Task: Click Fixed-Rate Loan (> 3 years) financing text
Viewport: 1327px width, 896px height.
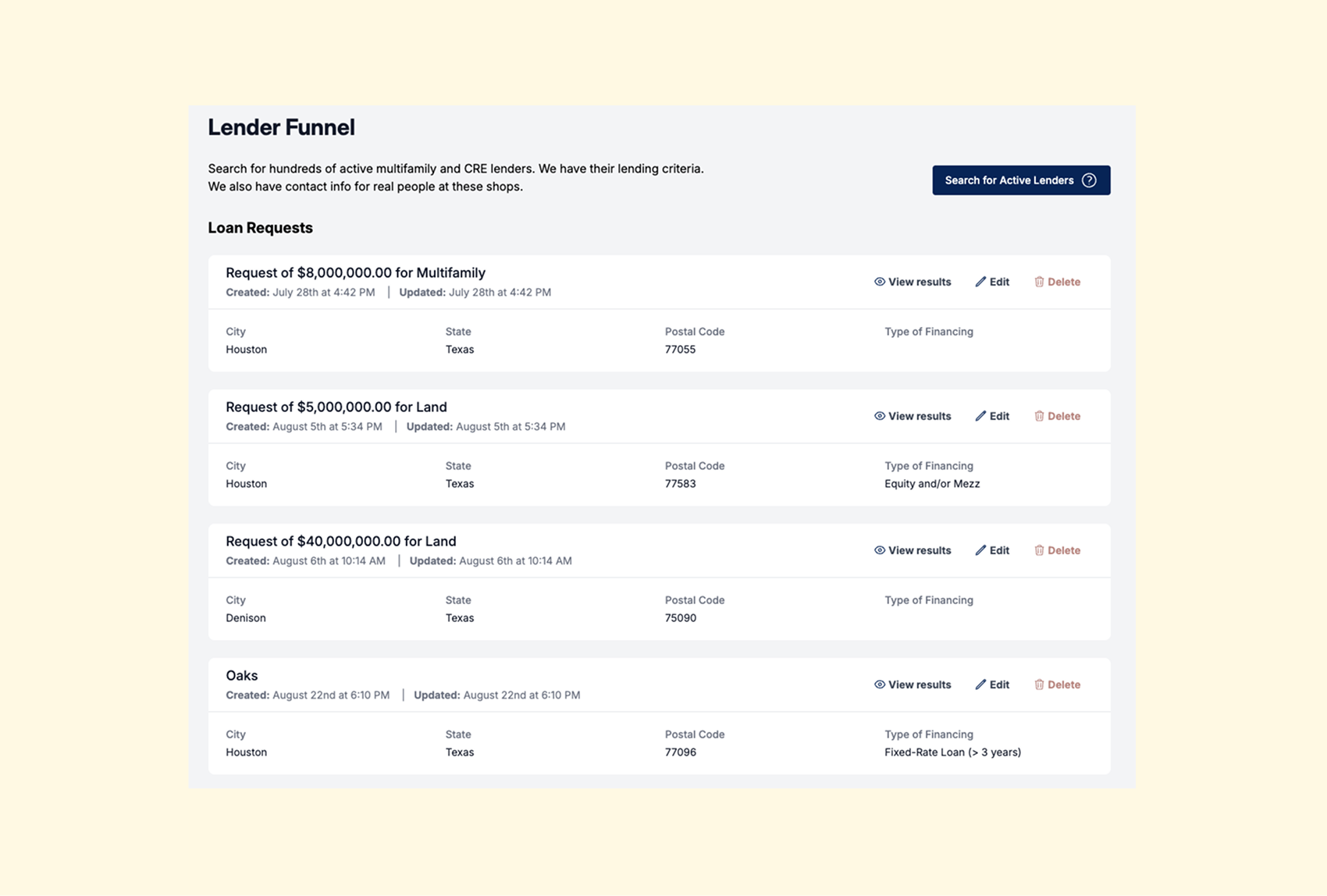Action: [x=952, y=752]
